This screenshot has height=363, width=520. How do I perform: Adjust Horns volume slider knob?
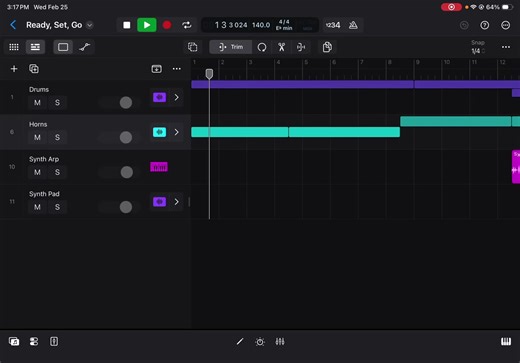[x=126, y=137]
